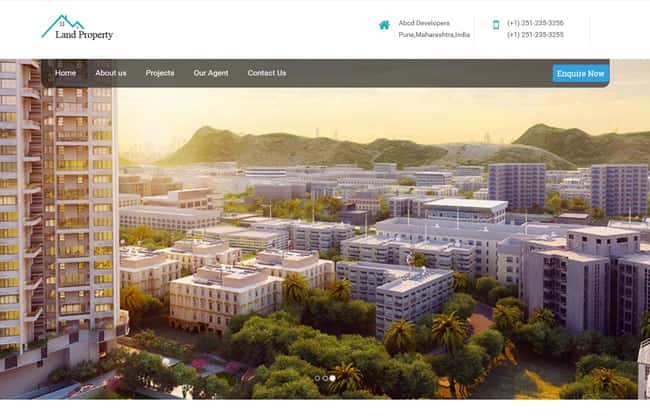Click the Pune, Maharashtra, India address text
The image size is (650, 418).
(434, 35)
